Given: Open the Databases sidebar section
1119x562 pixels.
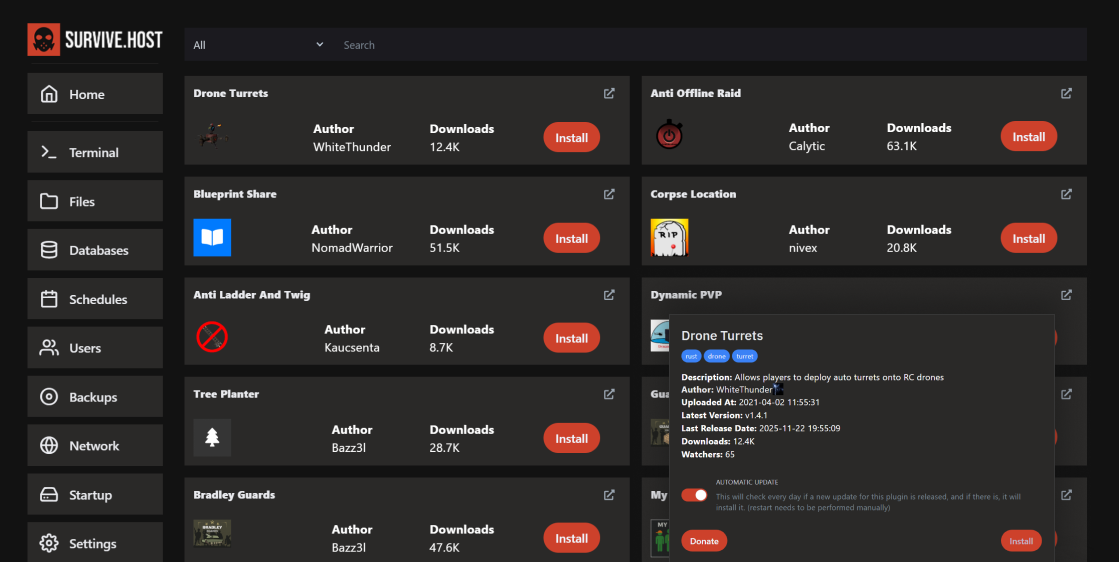Looking at the screenshot, I should pyautogui.click(x=98, y=251).
